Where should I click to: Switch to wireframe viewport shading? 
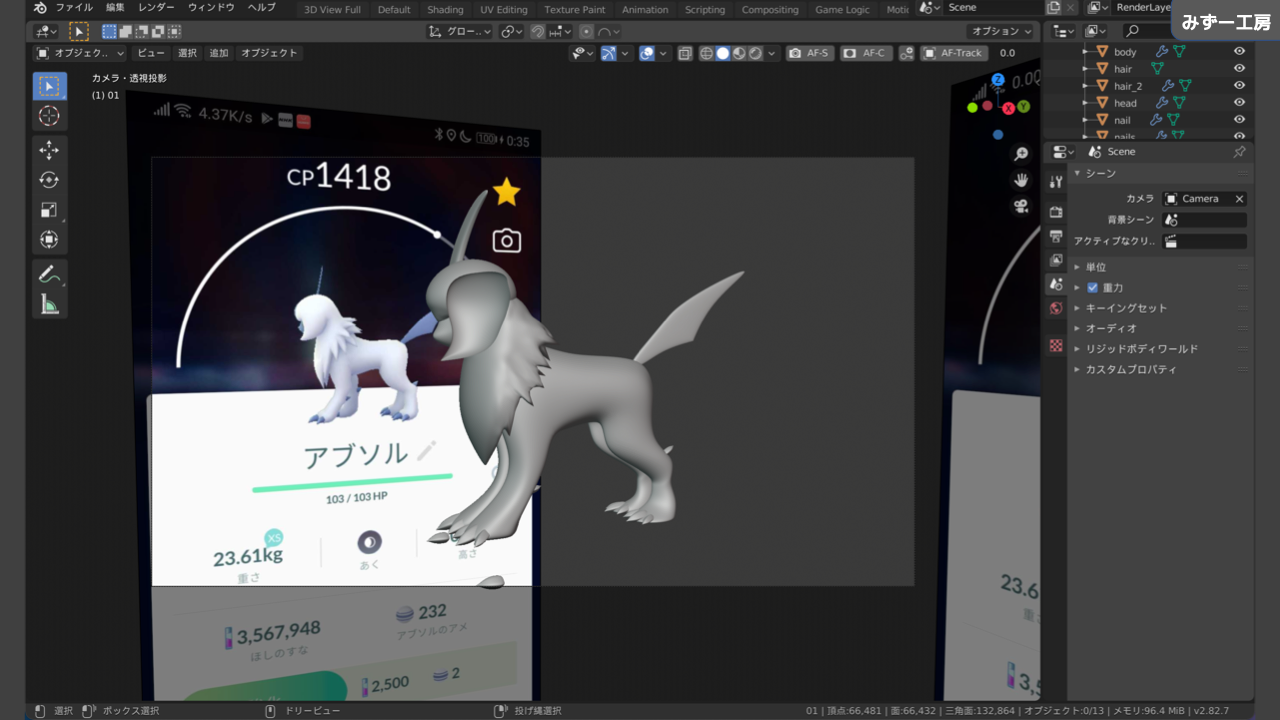pos(707,53)
